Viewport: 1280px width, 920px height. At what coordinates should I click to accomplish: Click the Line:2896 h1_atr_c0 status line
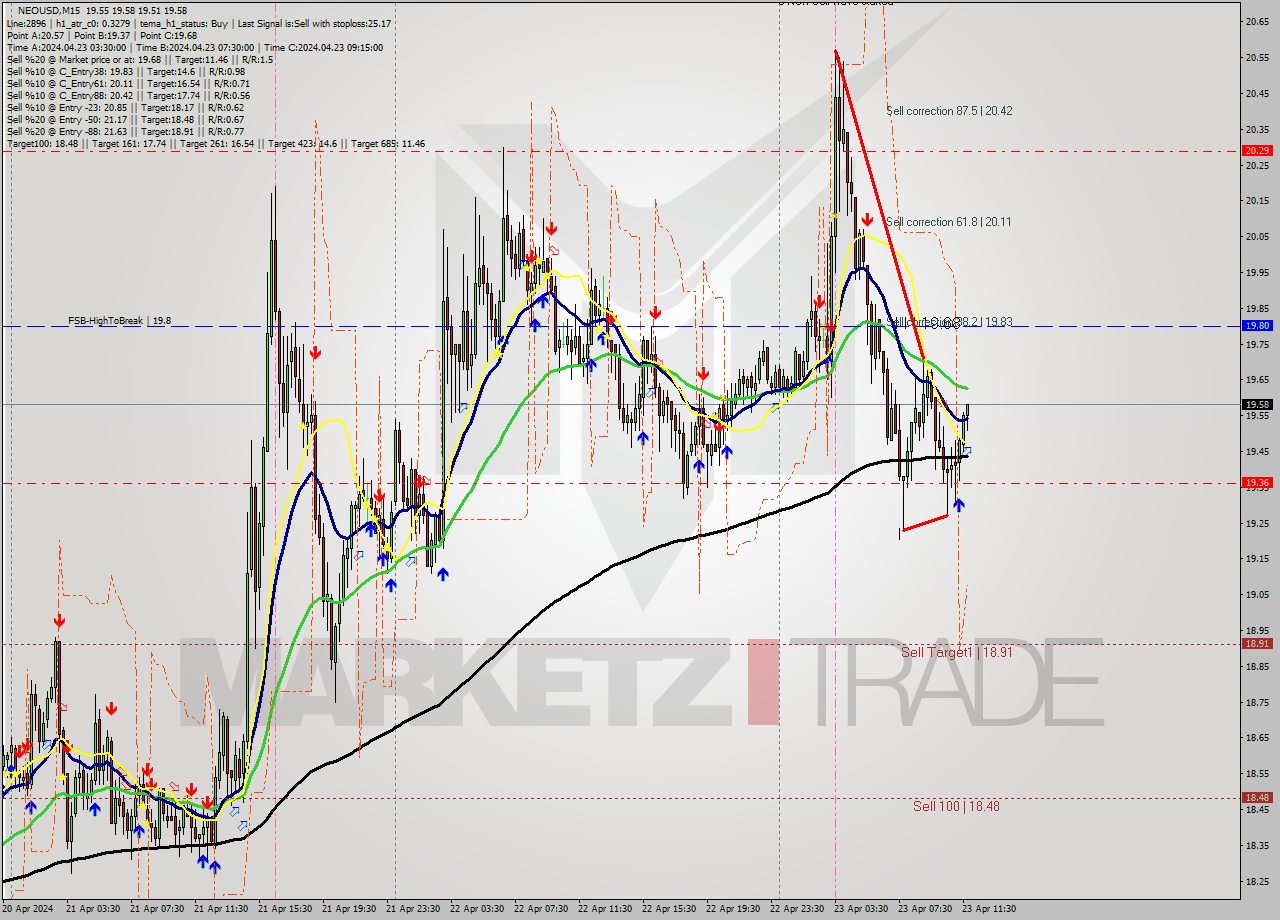pyautogui.click(x=198, y=23)
